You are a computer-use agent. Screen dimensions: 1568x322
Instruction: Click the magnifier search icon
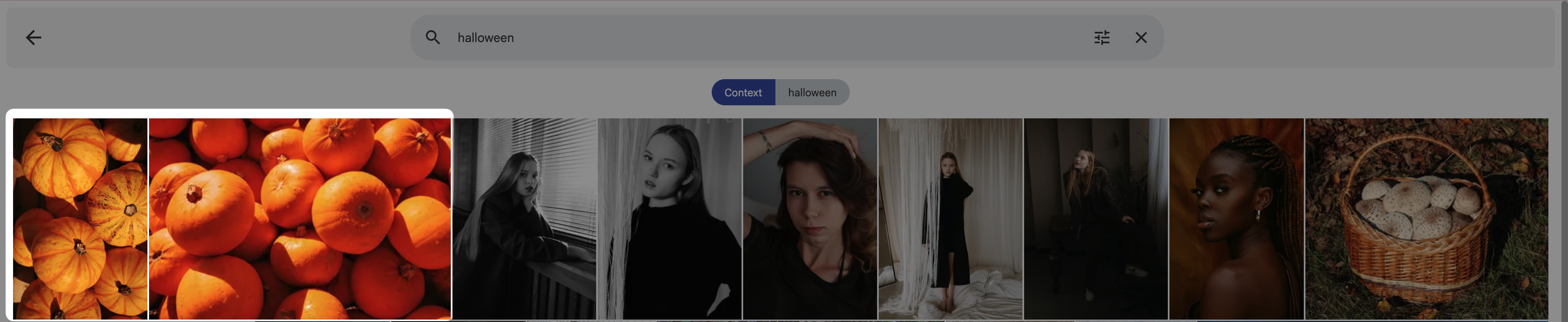click(433, 38)
